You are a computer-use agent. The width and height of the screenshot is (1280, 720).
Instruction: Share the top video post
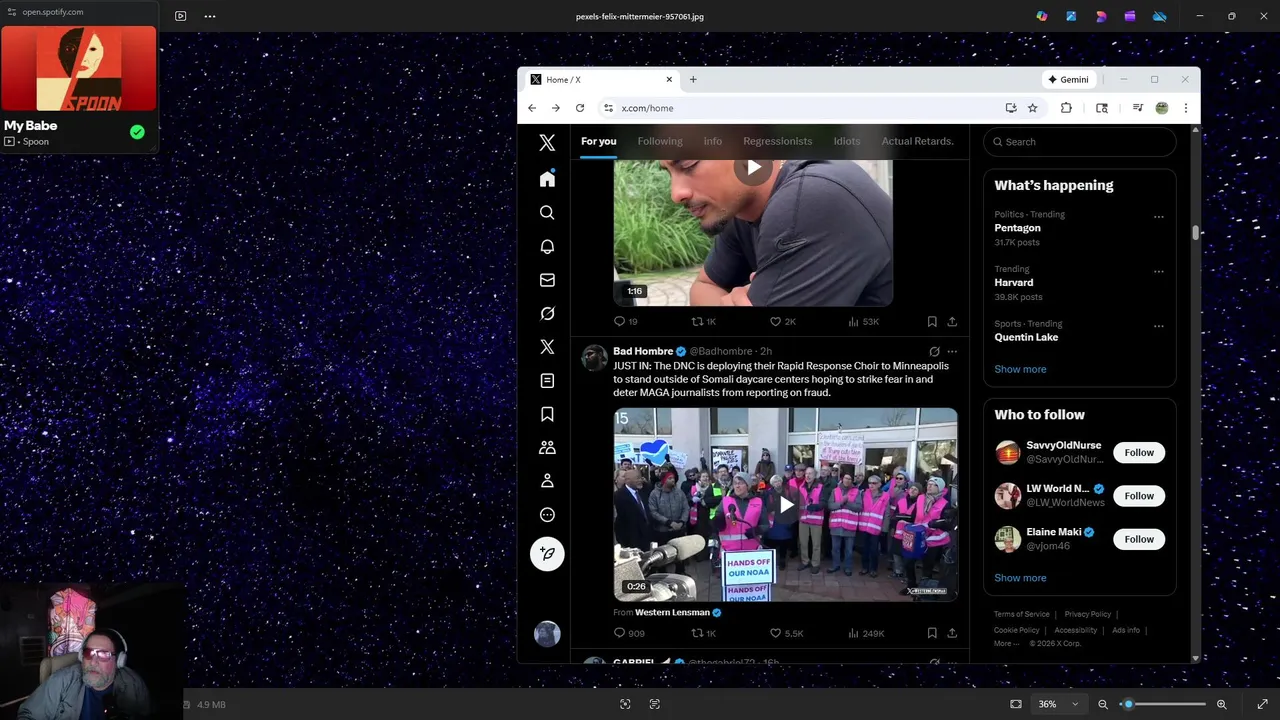pos(952,322)
